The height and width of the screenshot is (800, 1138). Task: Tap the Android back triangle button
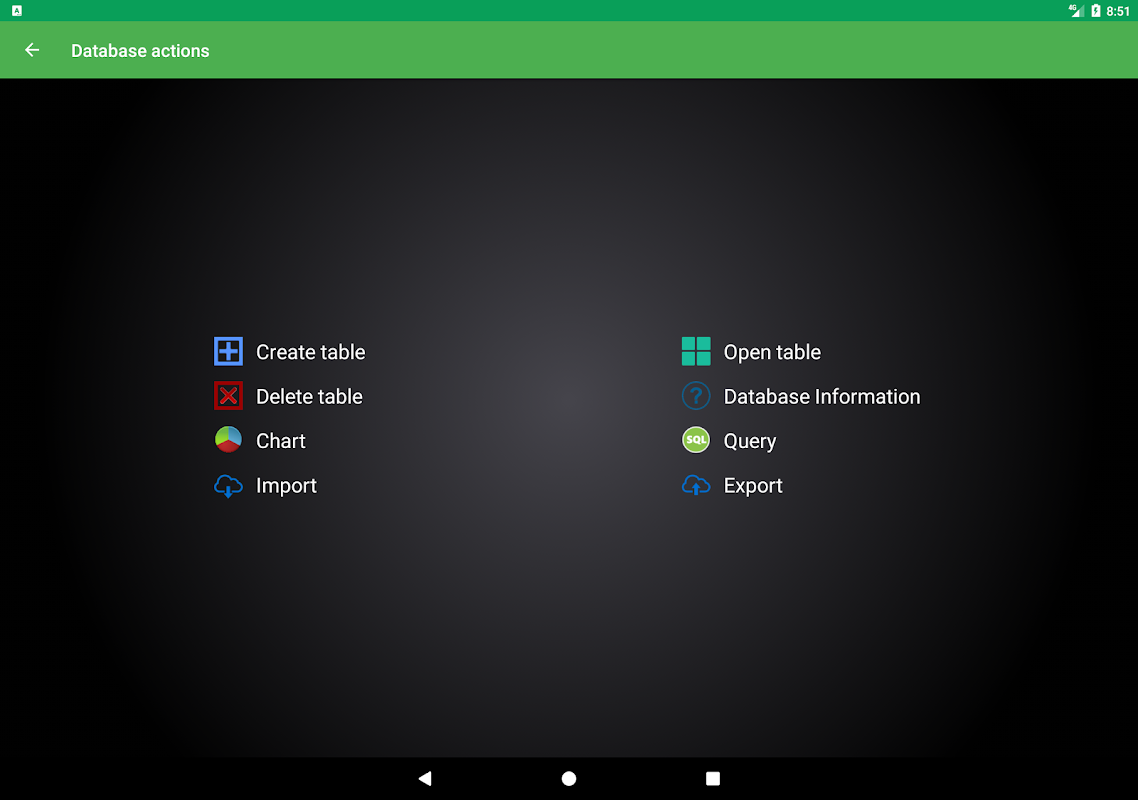click(x=425, y=778)
